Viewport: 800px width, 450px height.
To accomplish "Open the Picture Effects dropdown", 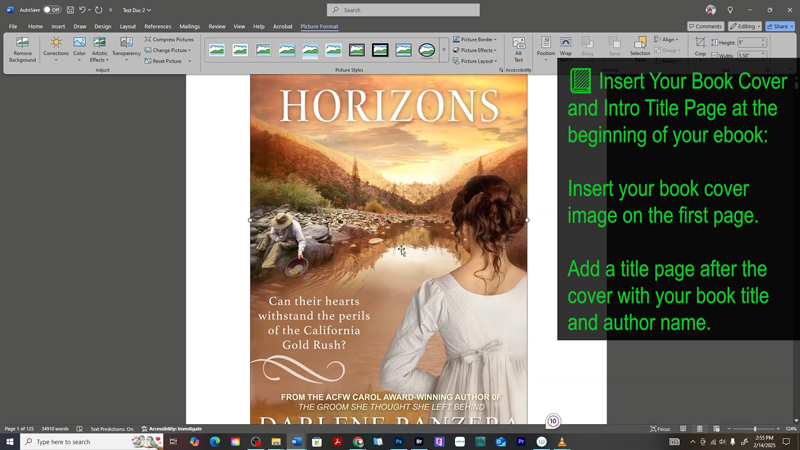I will point(474,50).
